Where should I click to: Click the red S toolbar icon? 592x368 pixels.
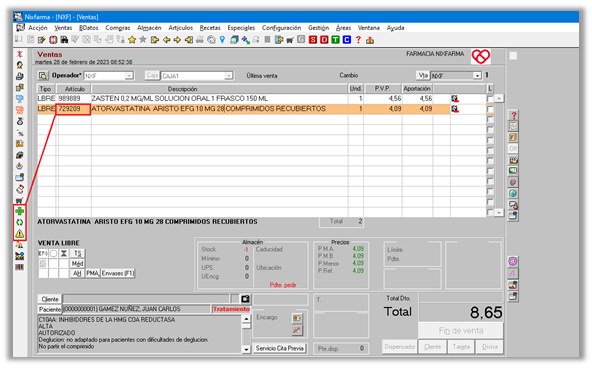click(x=313, y=40)
